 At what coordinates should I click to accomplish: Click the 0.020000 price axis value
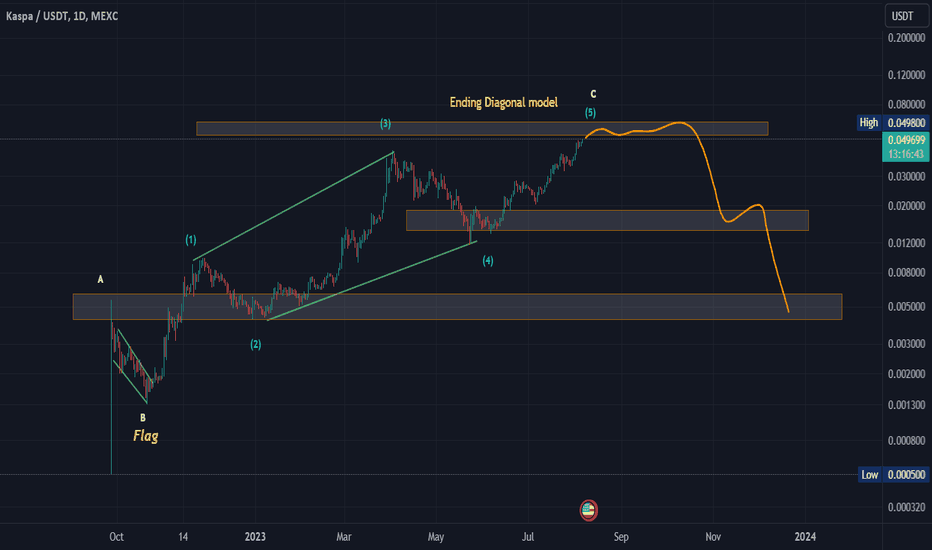coord(906,206)
